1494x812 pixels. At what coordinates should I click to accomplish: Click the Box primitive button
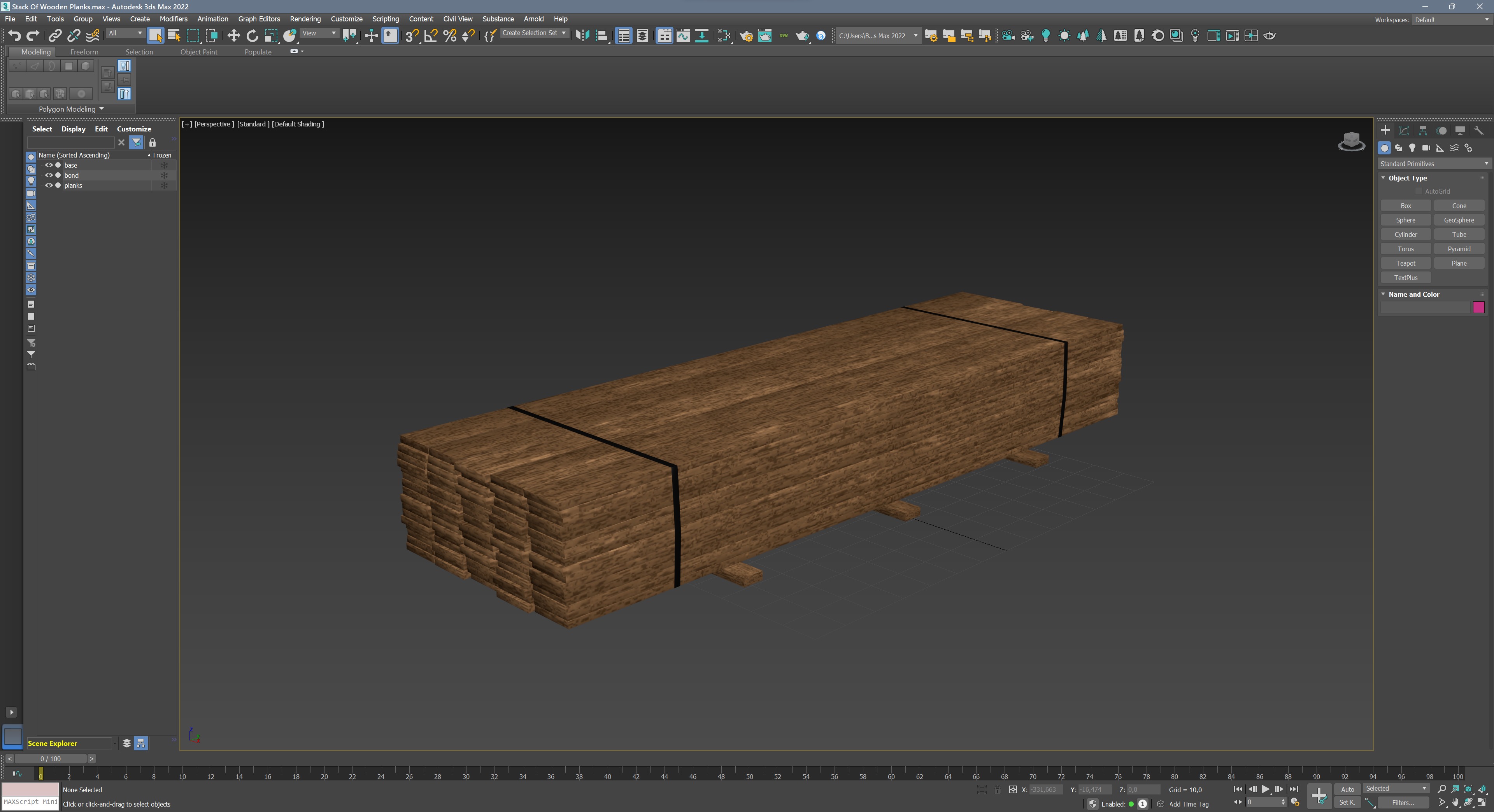(x=1405, y=206)
